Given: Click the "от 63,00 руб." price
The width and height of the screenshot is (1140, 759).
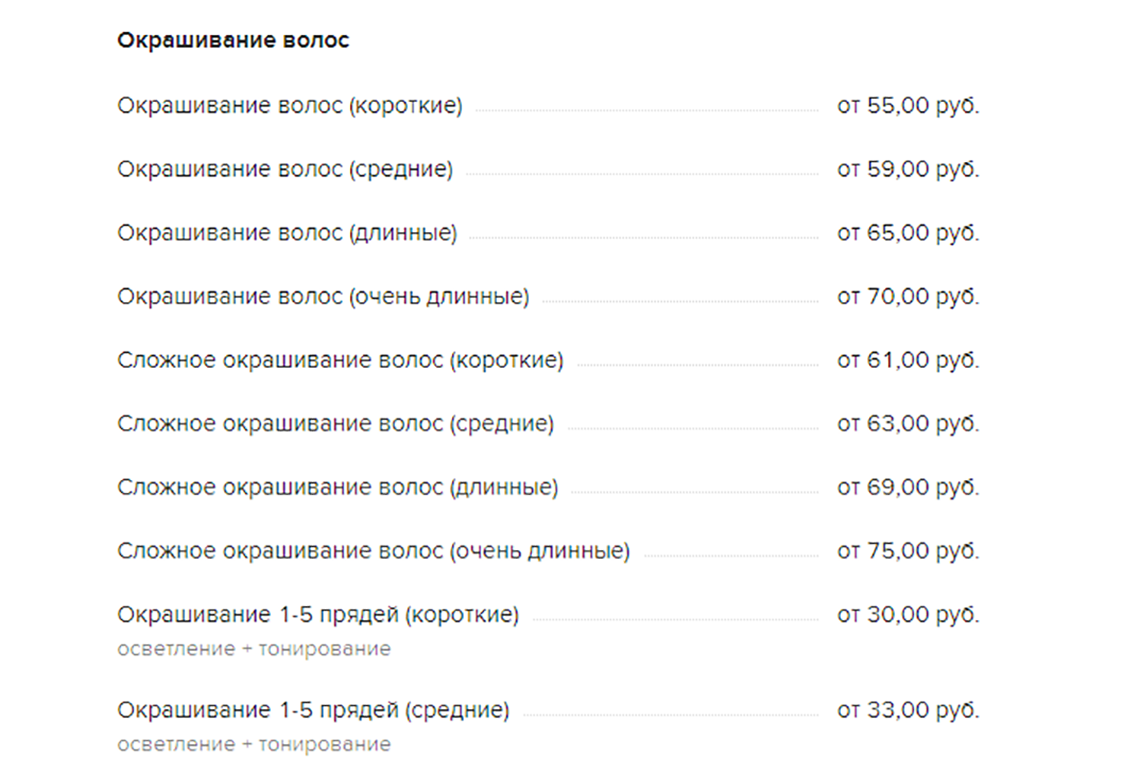Looking at the screenshot, I should [908, 424].
